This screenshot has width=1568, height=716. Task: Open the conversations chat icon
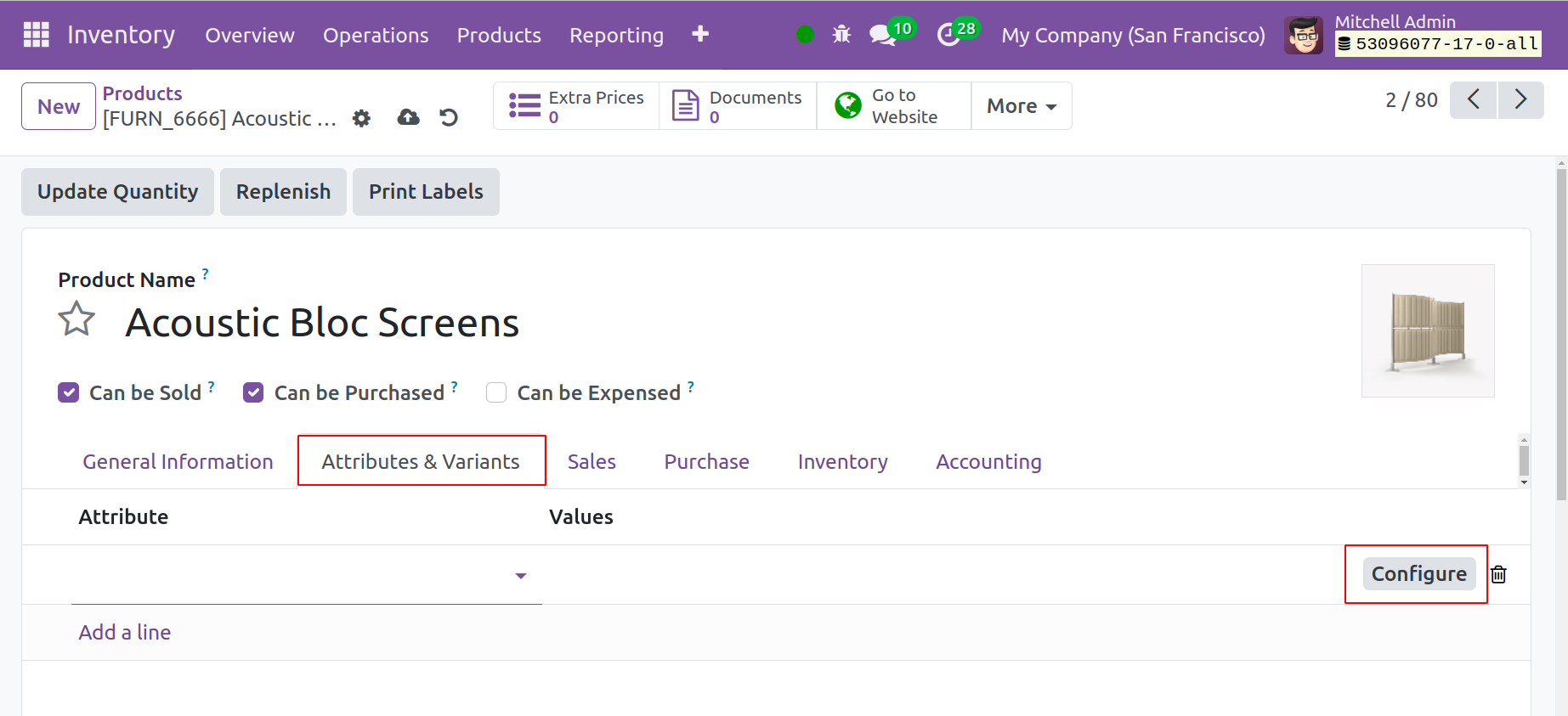pos(882,35)
